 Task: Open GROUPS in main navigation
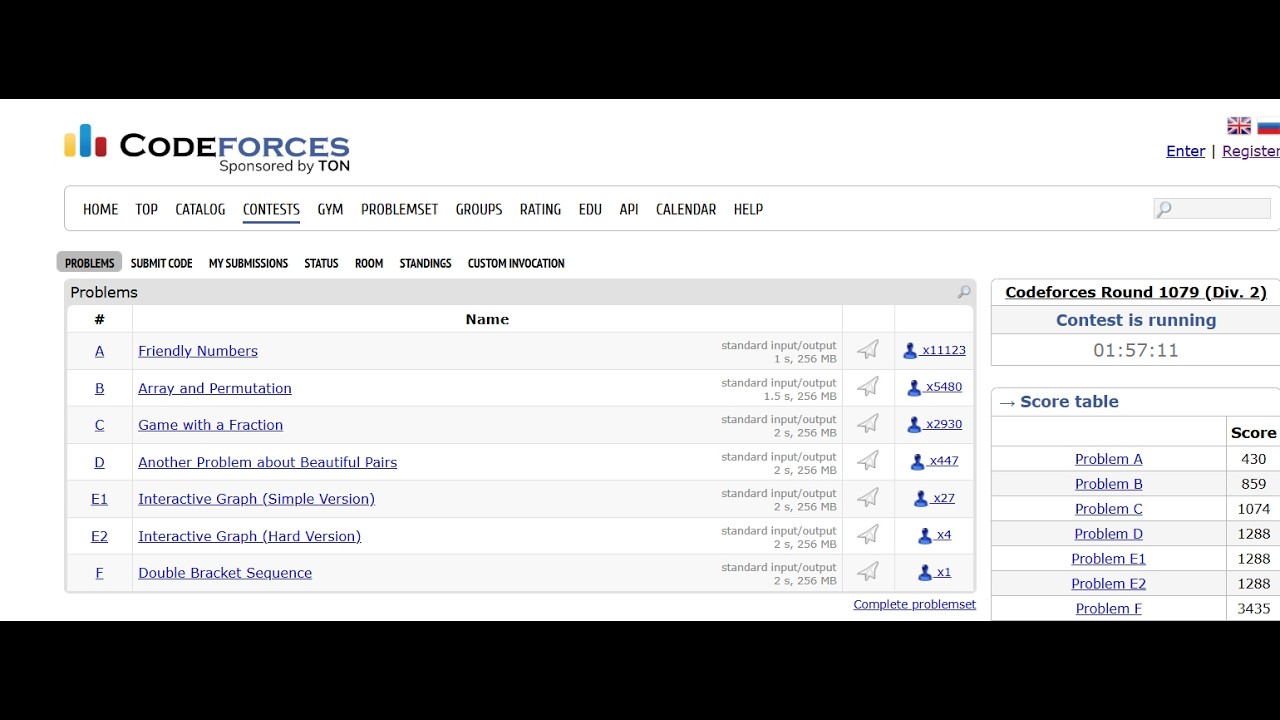click(479, 209)
